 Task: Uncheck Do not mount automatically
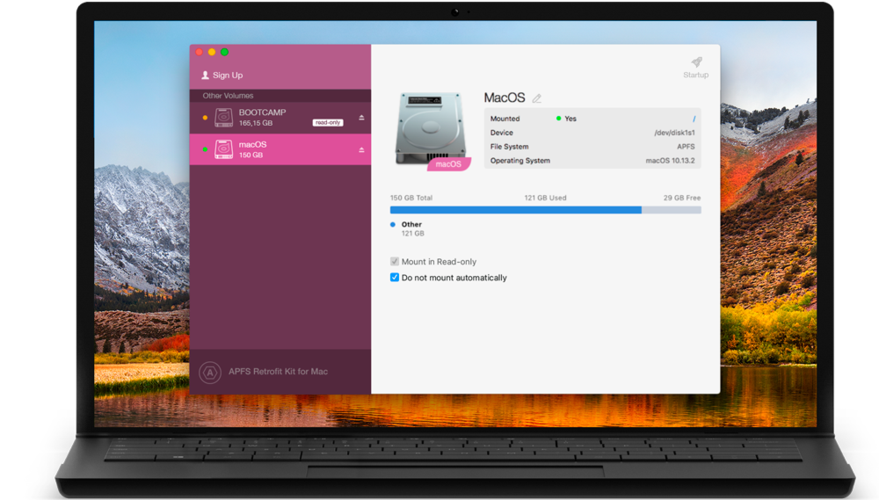pos(395,277)
